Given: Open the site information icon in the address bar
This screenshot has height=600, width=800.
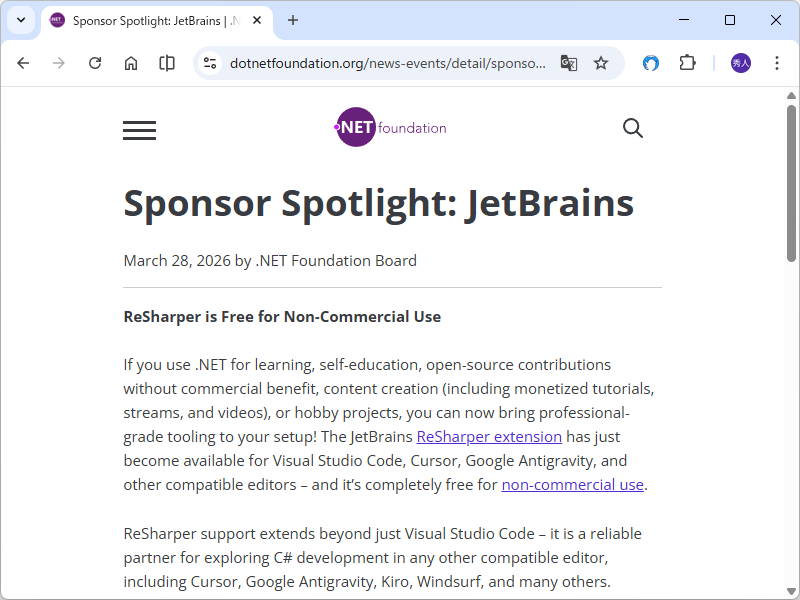Looking at the screenshot, I should 208,62.
